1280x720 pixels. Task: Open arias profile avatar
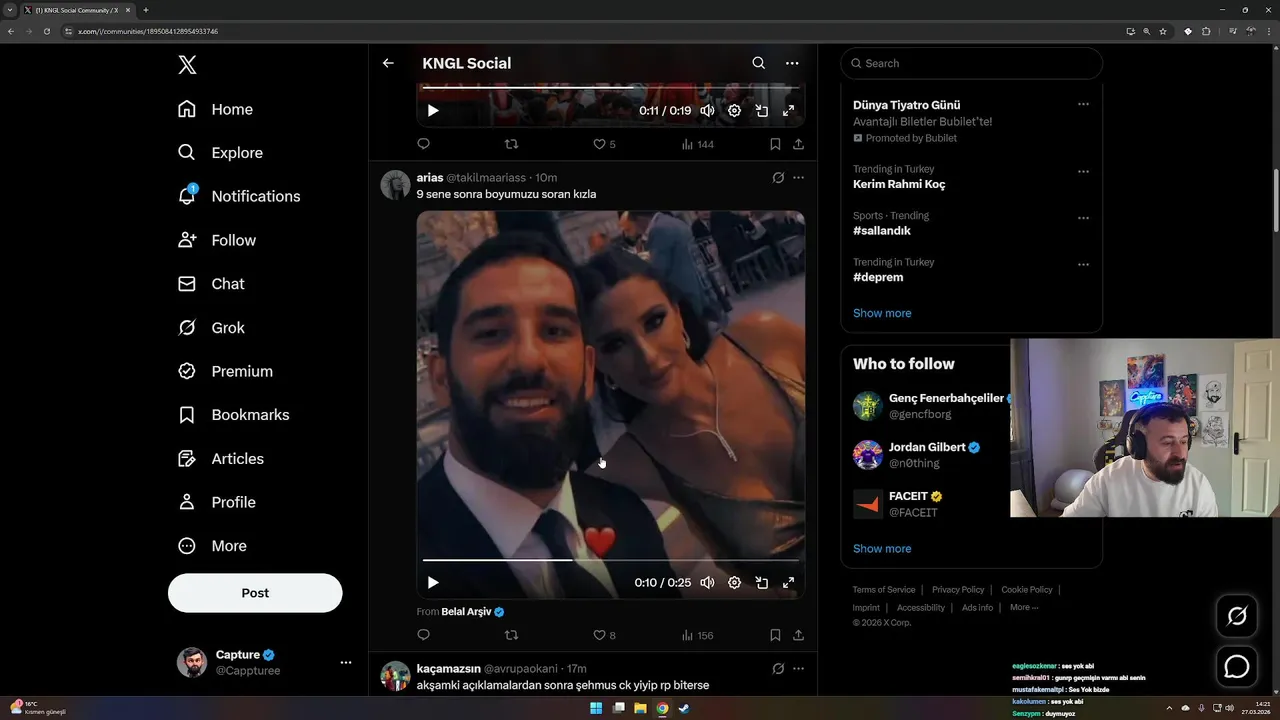[x=395, y=185]
